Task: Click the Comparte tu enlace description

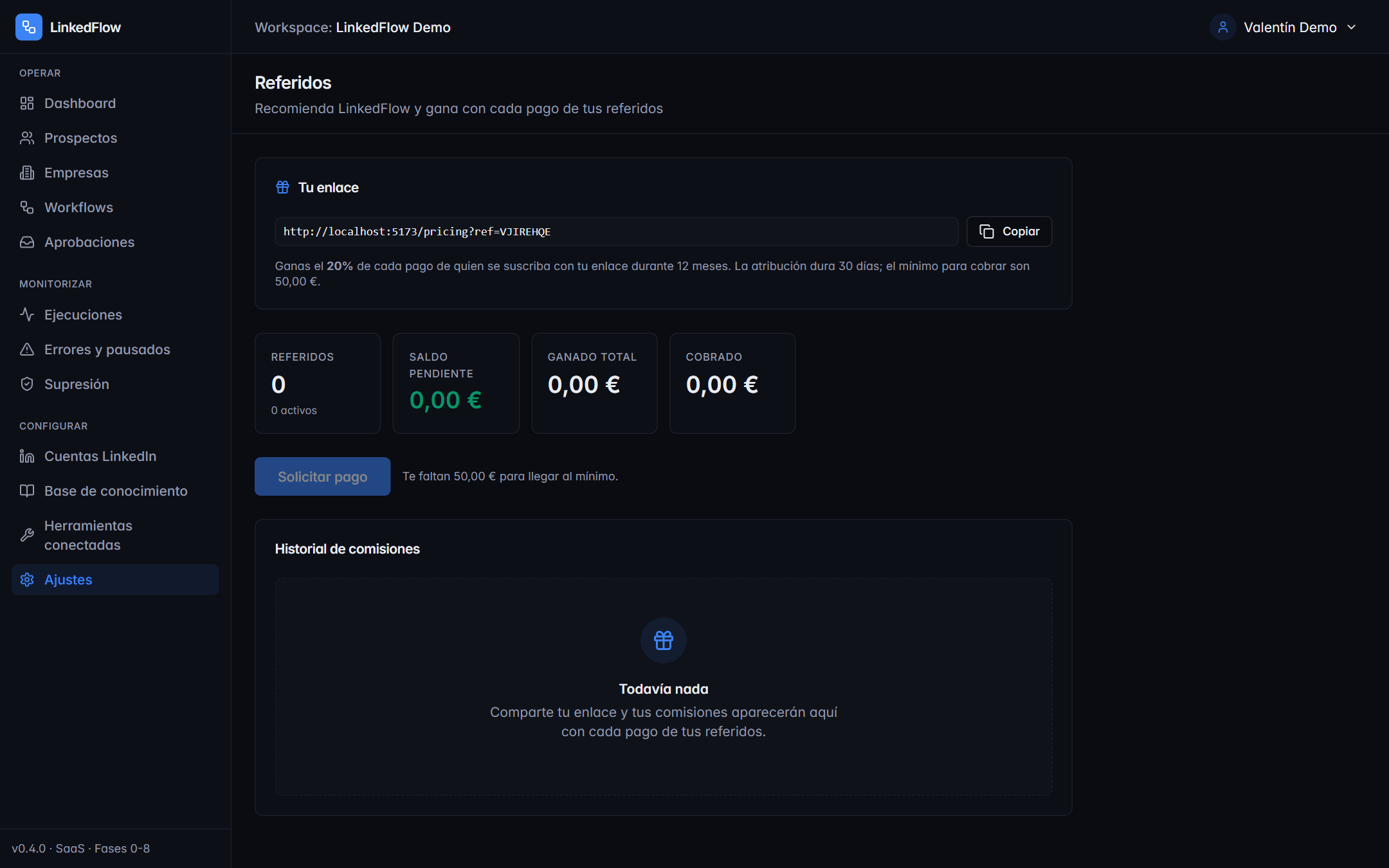Action: [x=664, y=721]
